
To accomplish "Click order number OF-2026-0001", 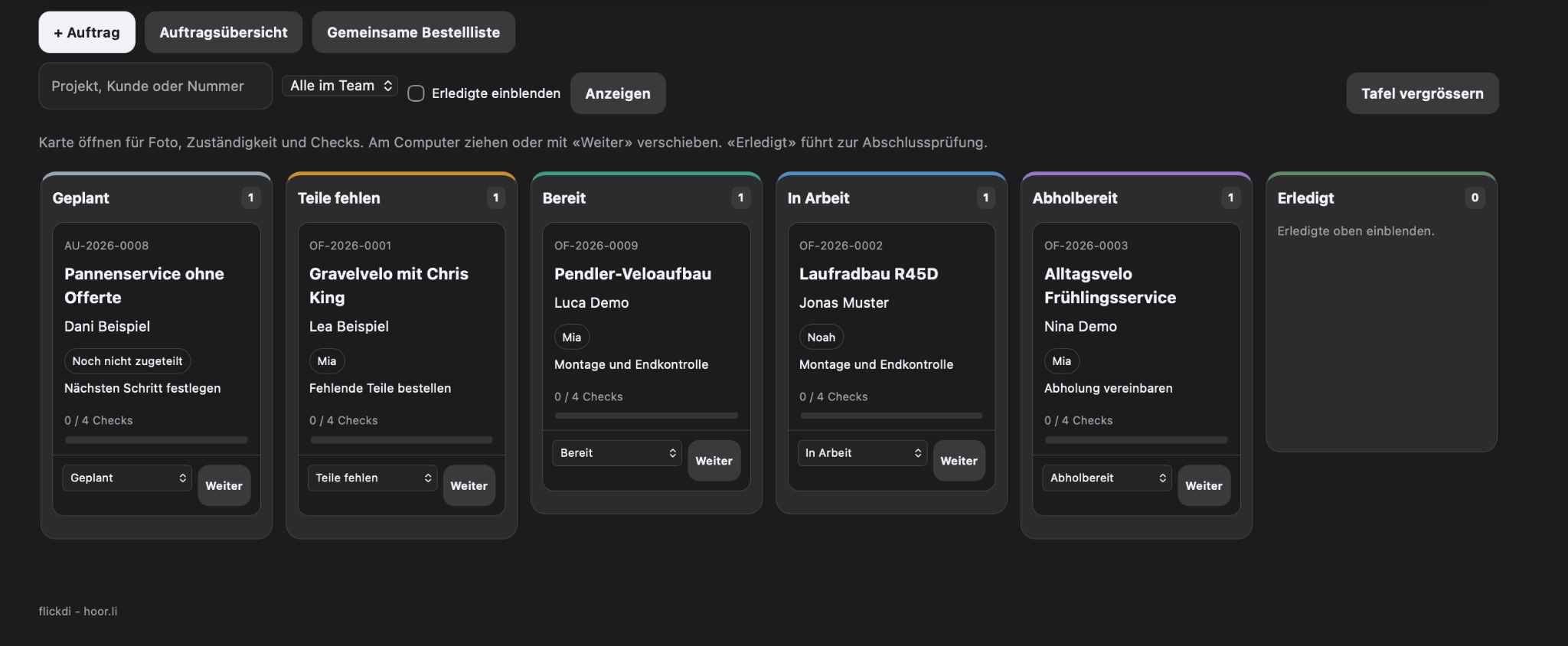I will coord(351,246).
